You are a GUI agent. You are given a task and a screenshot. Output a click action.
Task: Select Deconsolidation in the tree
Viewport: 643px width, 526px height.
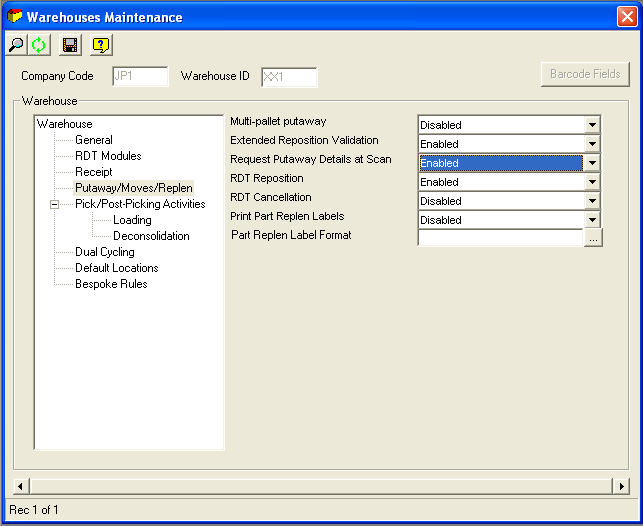pyautogui.click(x=151, y=236)
